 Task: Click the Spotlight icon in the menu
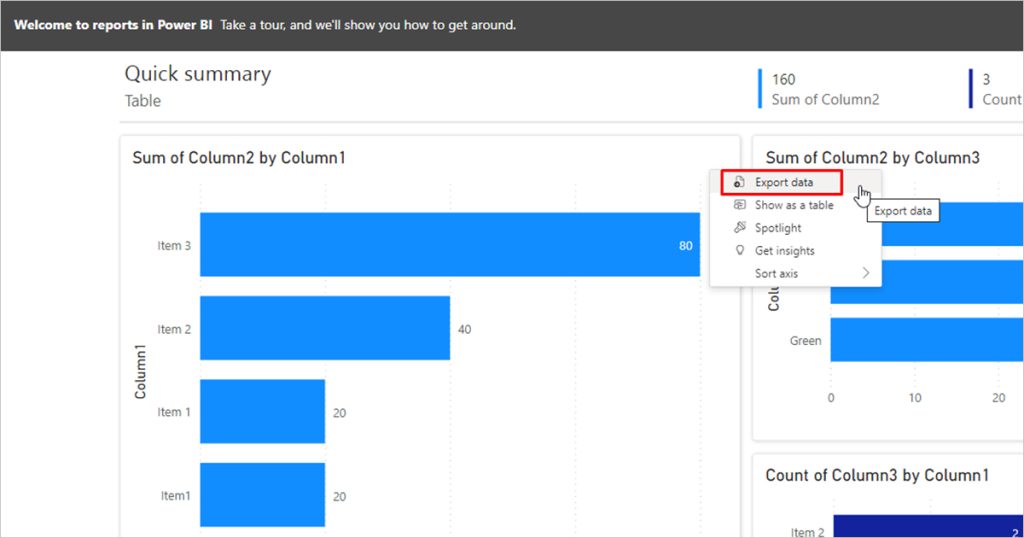point(739,228)
